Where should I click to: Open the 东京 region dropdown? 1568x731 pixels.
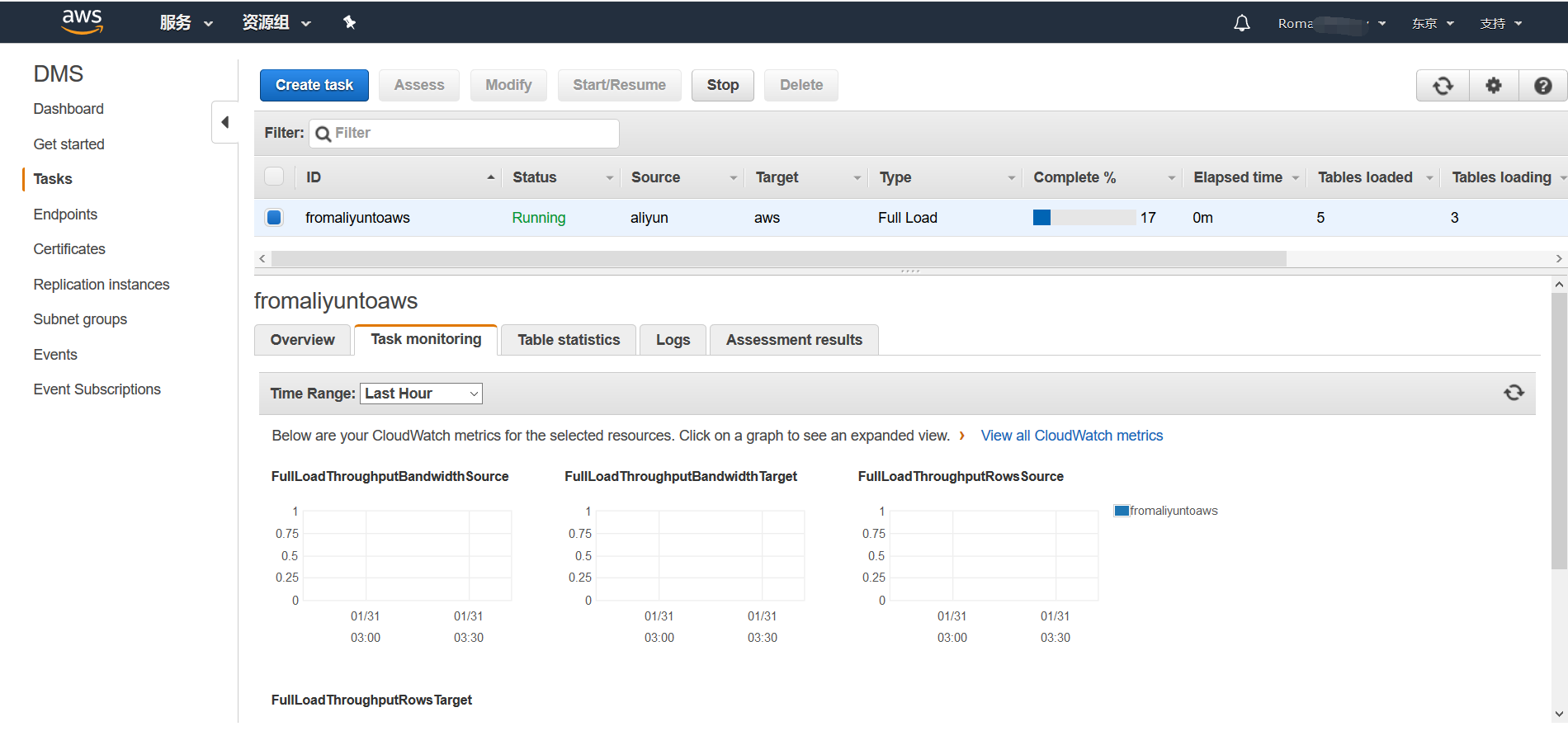(x=1433, y=24)
